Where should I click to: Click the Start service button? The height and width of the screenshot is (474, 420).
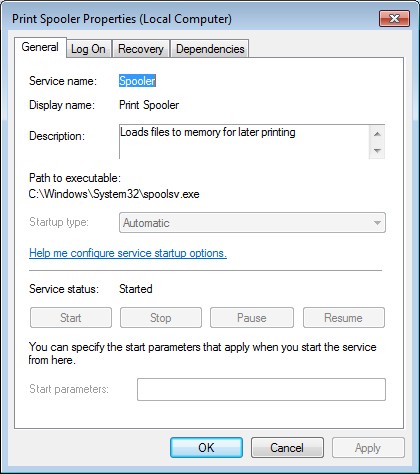[x=71, y=318]
